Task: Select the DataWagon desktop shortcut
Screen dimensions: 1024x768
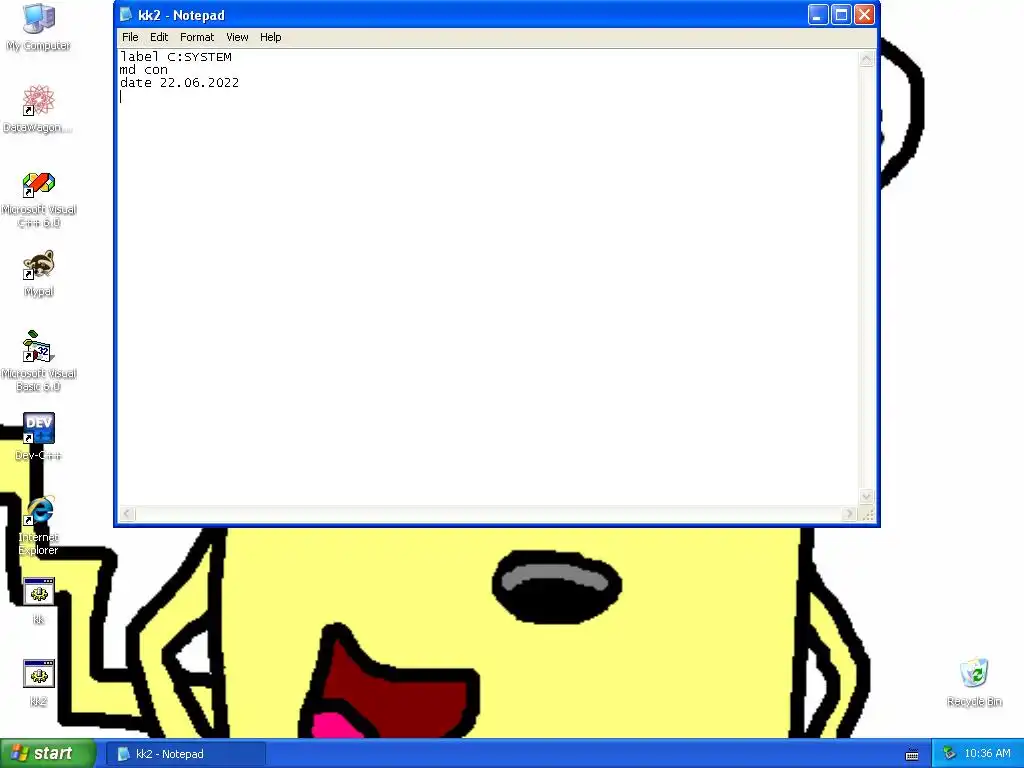Action: pos(38,109)
